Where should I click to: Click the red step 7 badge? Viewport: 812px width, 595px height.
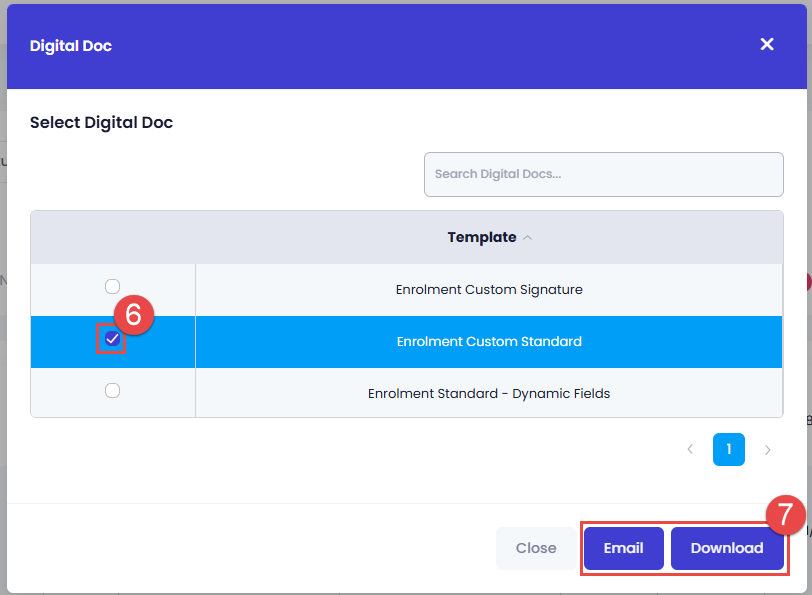click(785, 514)
